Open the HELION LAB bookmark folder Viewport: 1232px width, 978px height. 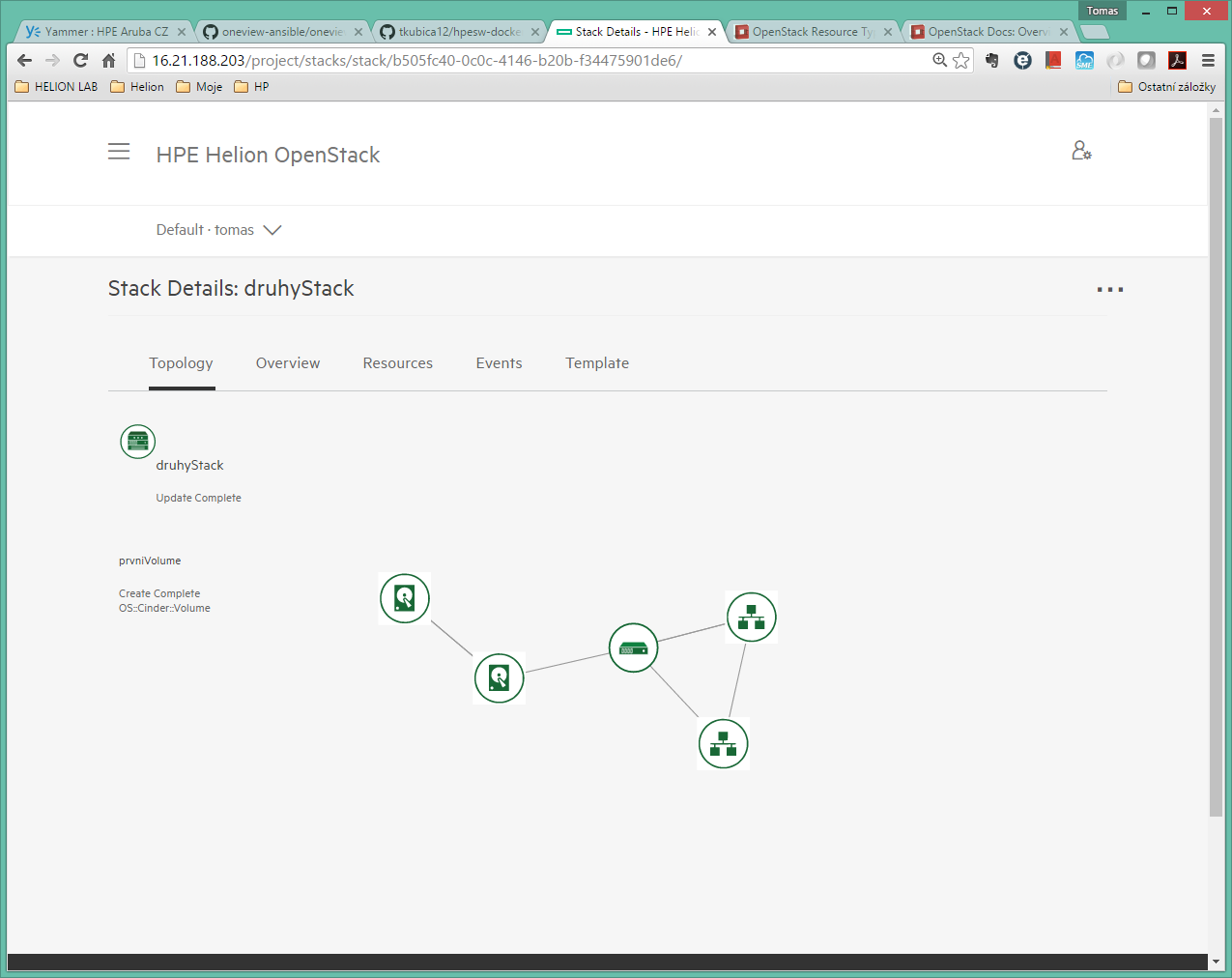pos(57,87)
